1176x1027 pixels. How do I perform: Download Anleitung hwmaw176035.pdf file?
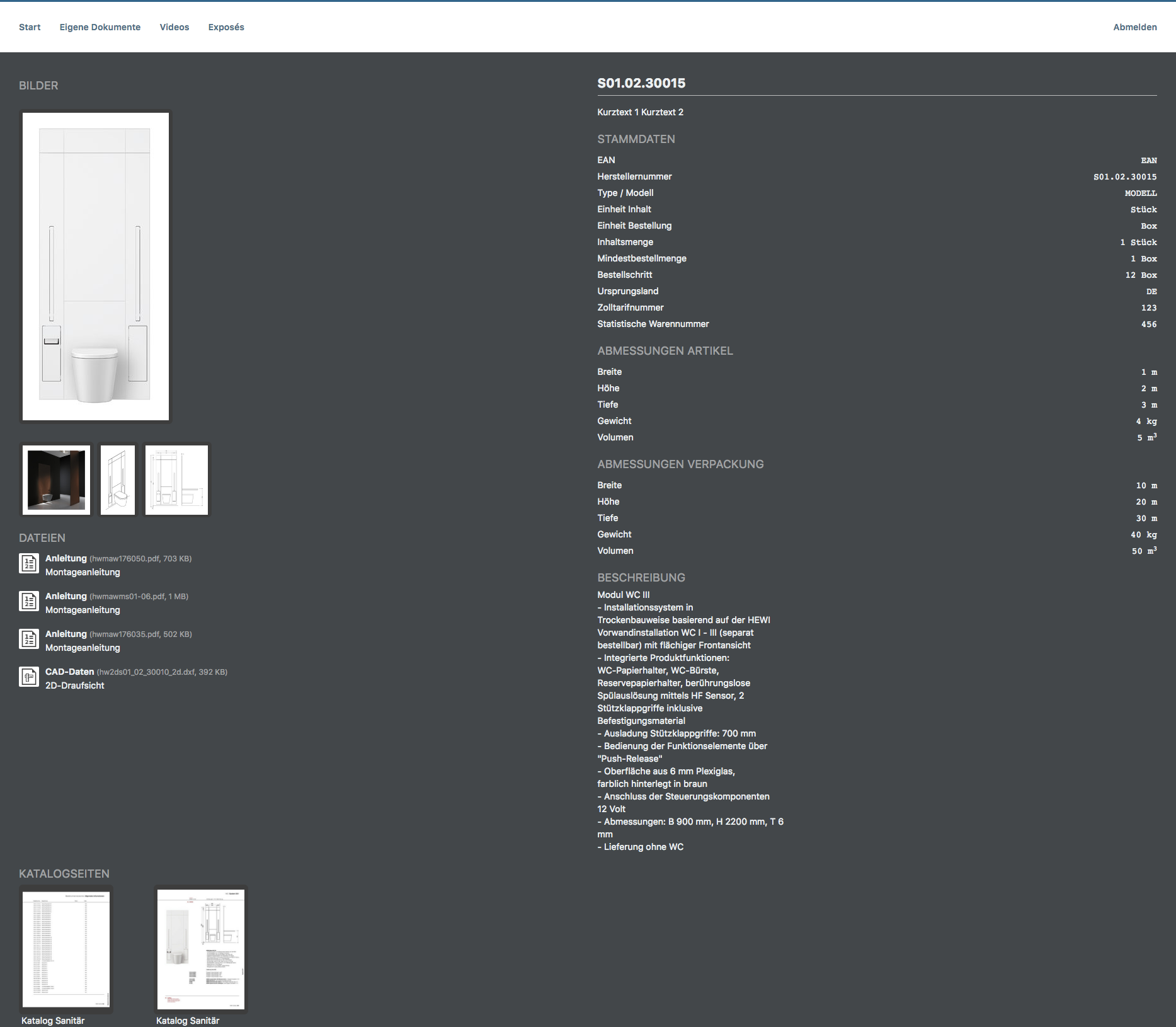tap(66, 634)
